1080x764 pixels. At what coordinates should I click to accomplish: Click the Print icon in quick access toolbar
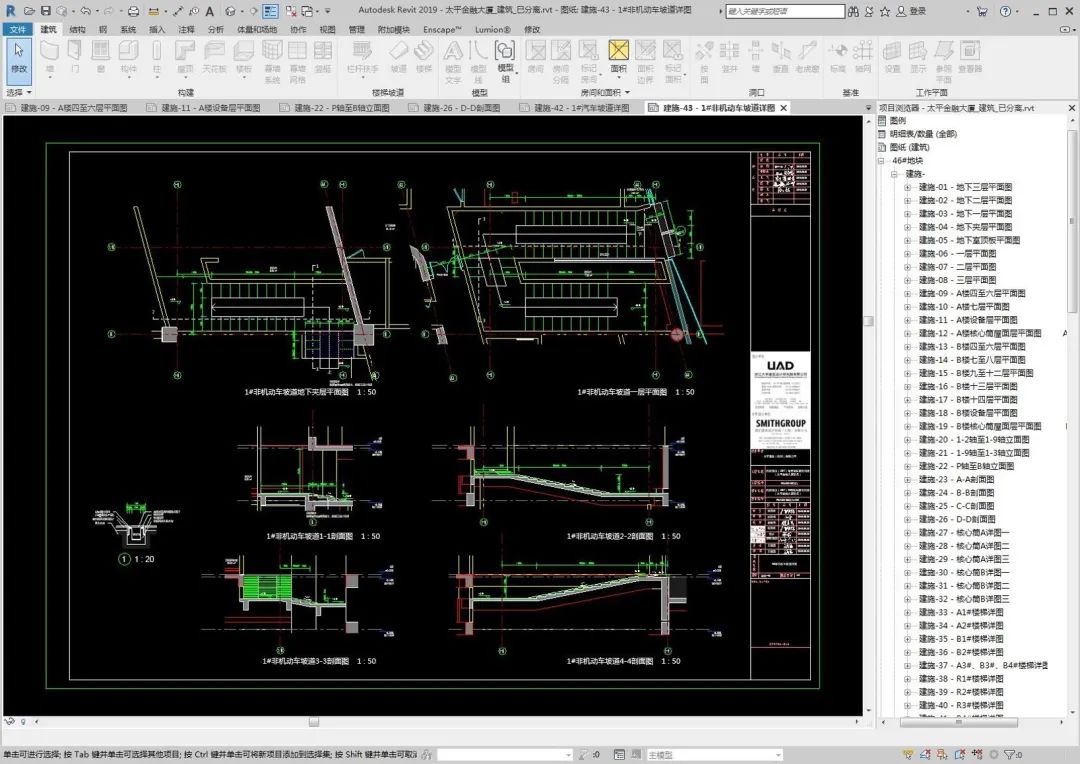pos(133,11)
